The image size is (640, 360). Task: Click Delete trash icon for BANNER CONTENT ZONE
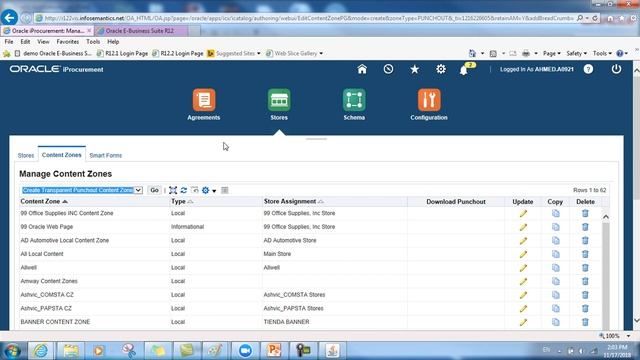click(585, 322)
